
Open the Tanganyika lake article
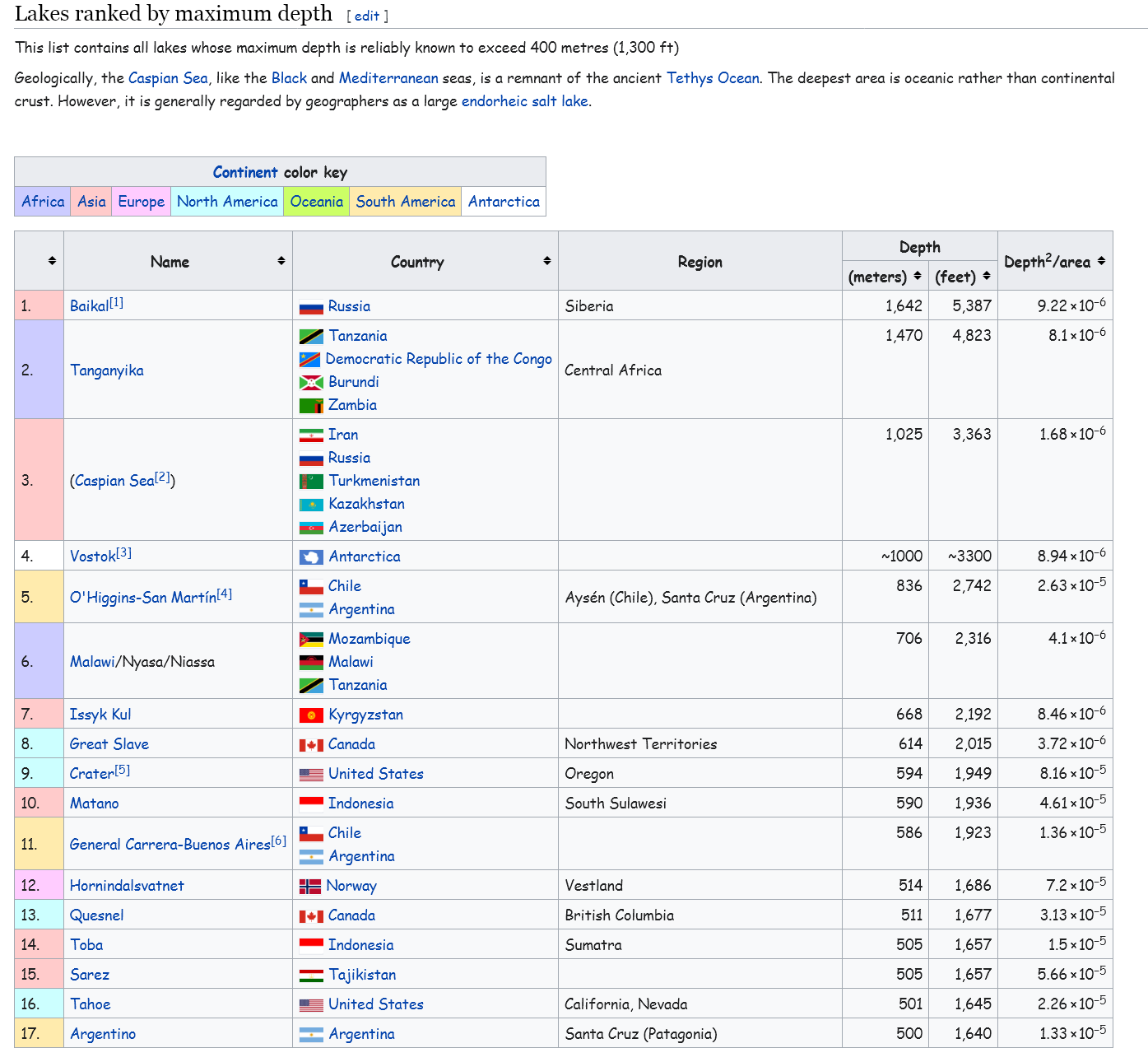106,370
